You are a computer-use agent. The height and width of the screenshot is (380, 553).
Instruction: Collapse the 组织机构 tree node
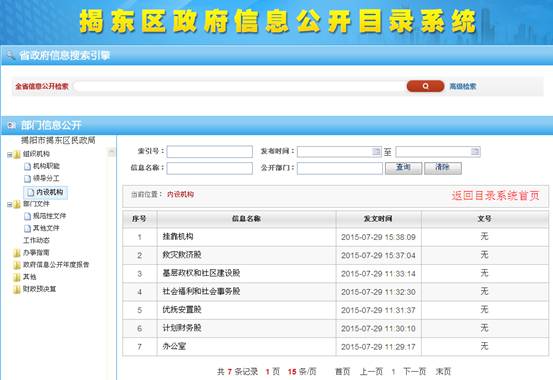coord(10,155)
